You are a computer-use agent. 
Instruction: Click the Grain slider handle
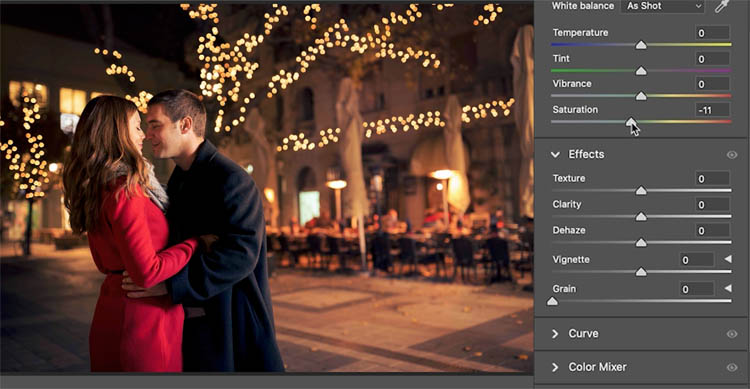[552, 301]
